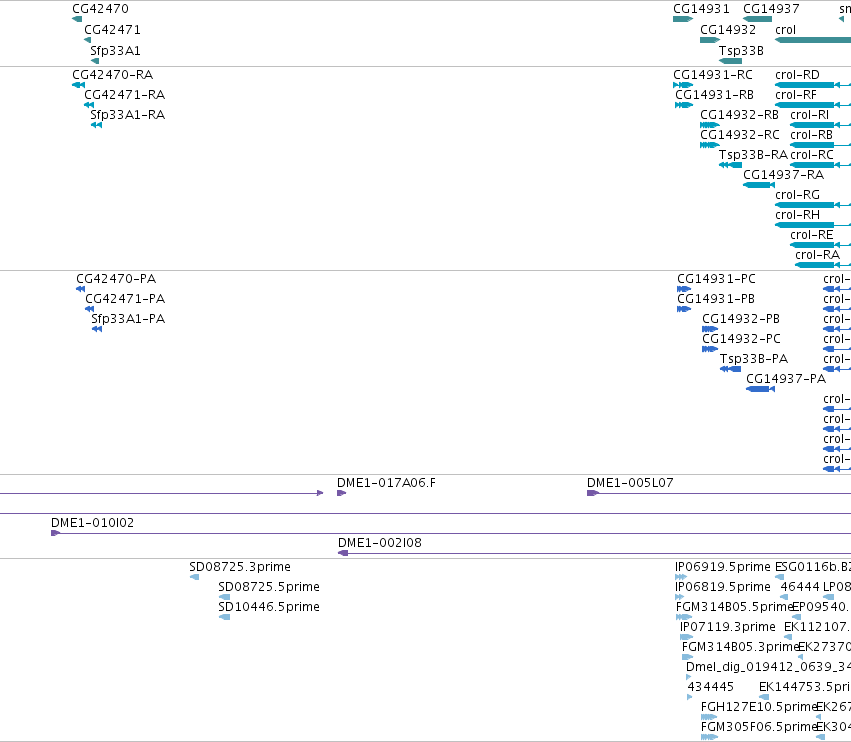851x742 pixels.
Task: Click the crol-RI transcript bar
Action: 812,125
